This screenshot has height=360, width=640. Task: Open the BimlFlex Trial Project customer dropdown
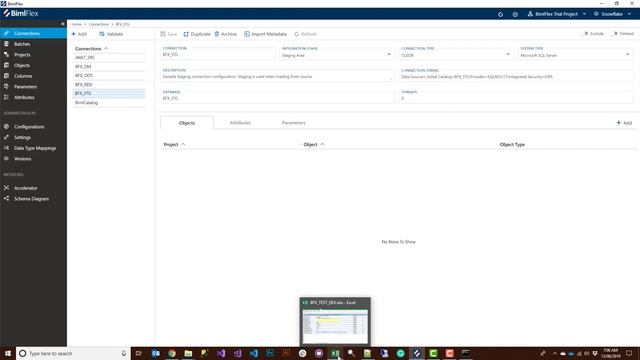click(557, 14)
